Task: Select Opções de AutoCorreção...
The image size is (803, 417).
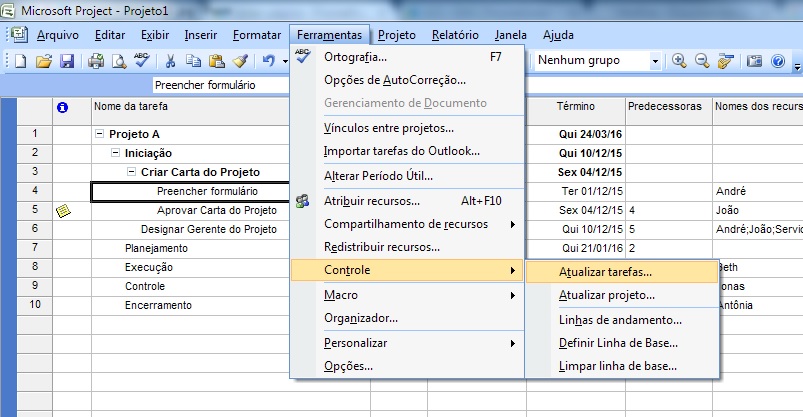Action: pos(407,80)
